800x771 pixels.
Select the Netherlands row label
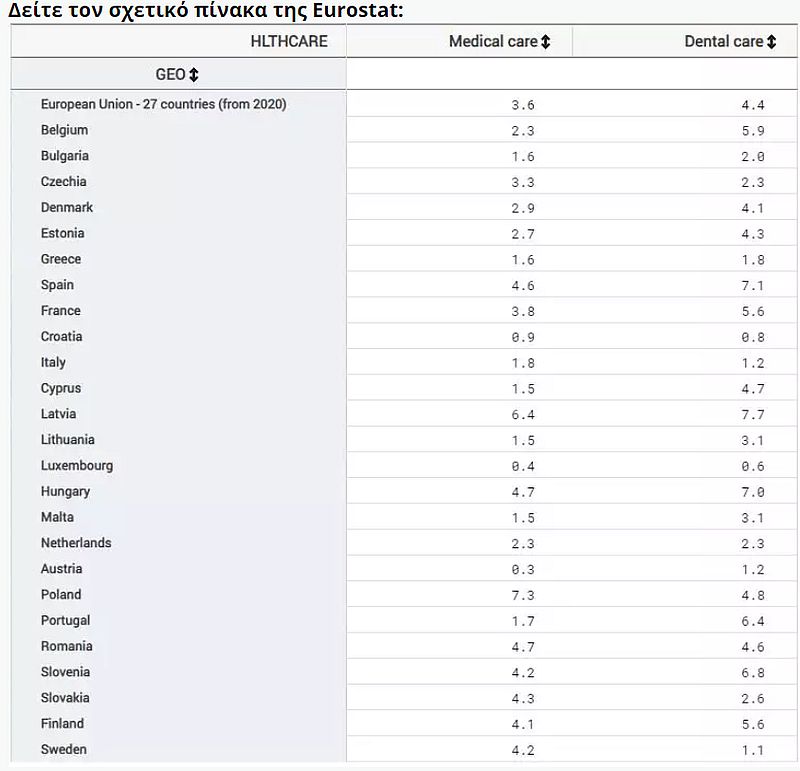click(76, 543)
